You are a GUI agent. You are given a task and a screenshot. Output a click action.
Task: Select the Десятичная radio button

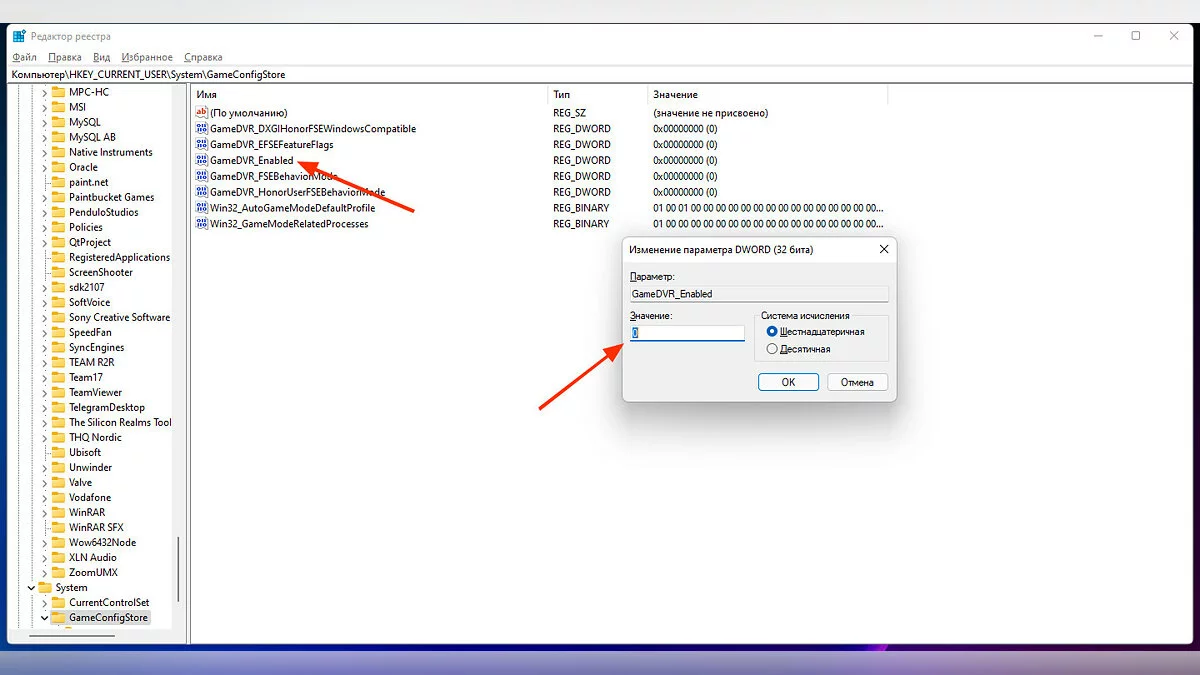(x=771, y=349)
